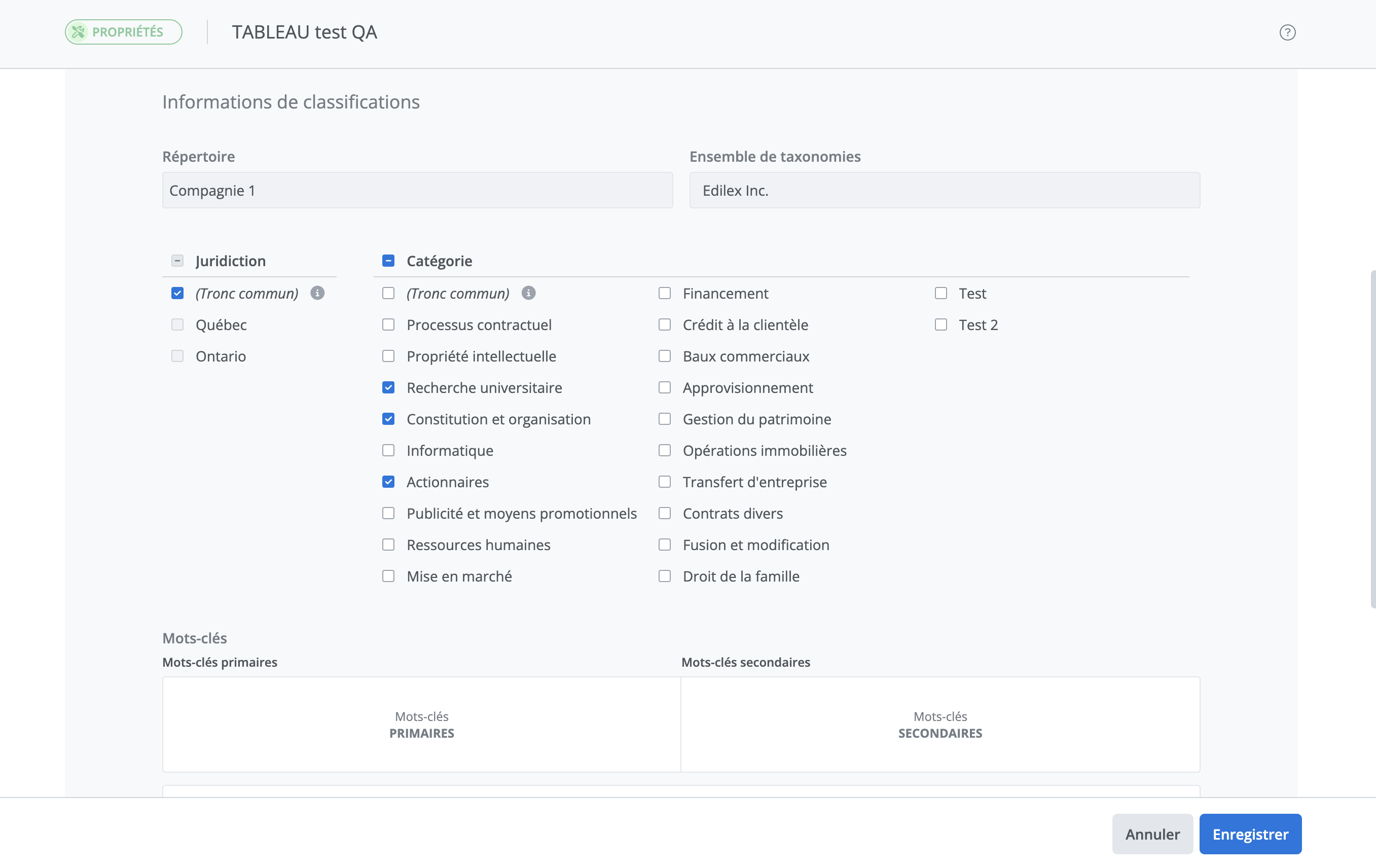Click the help question mark icon

[x=1287, y=32]
